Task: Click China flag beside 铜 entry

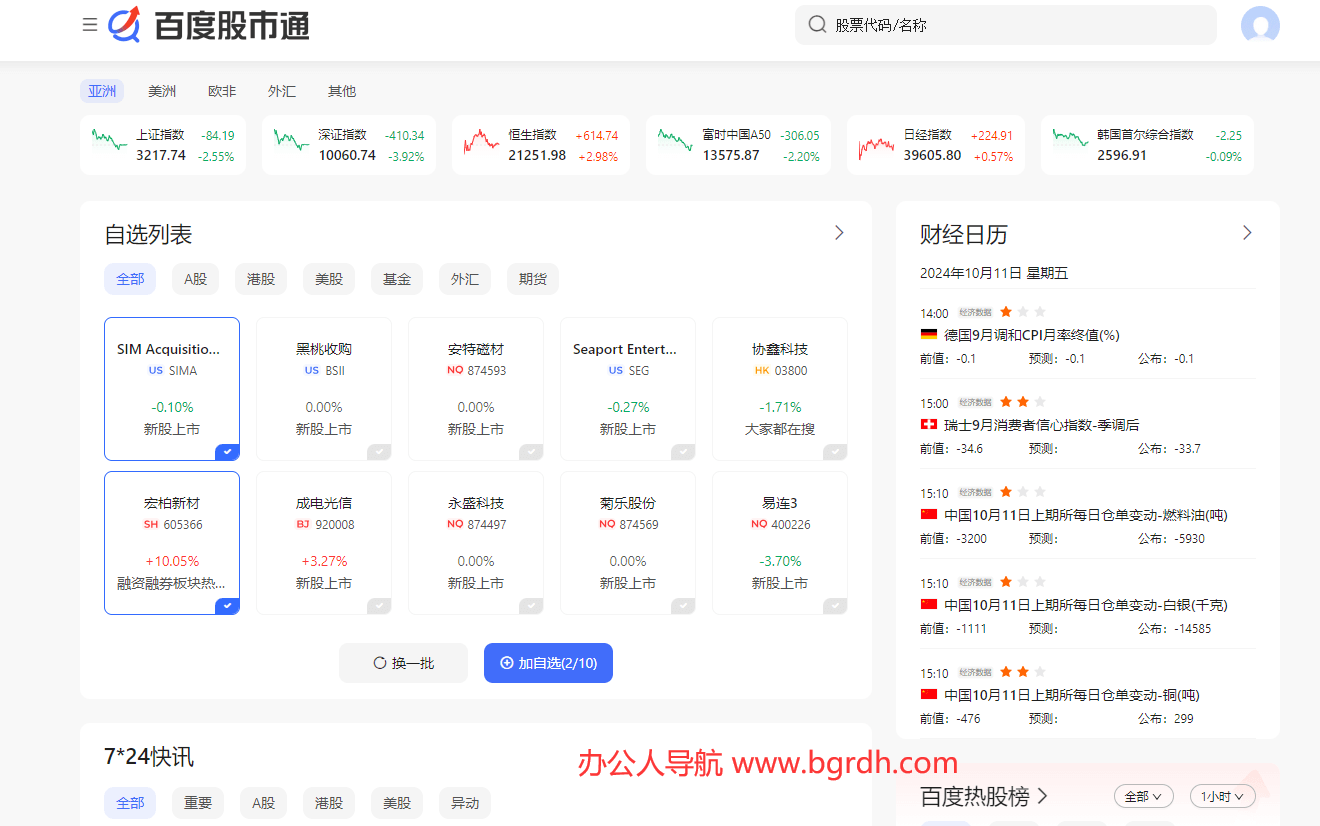Action: point(928,695)
